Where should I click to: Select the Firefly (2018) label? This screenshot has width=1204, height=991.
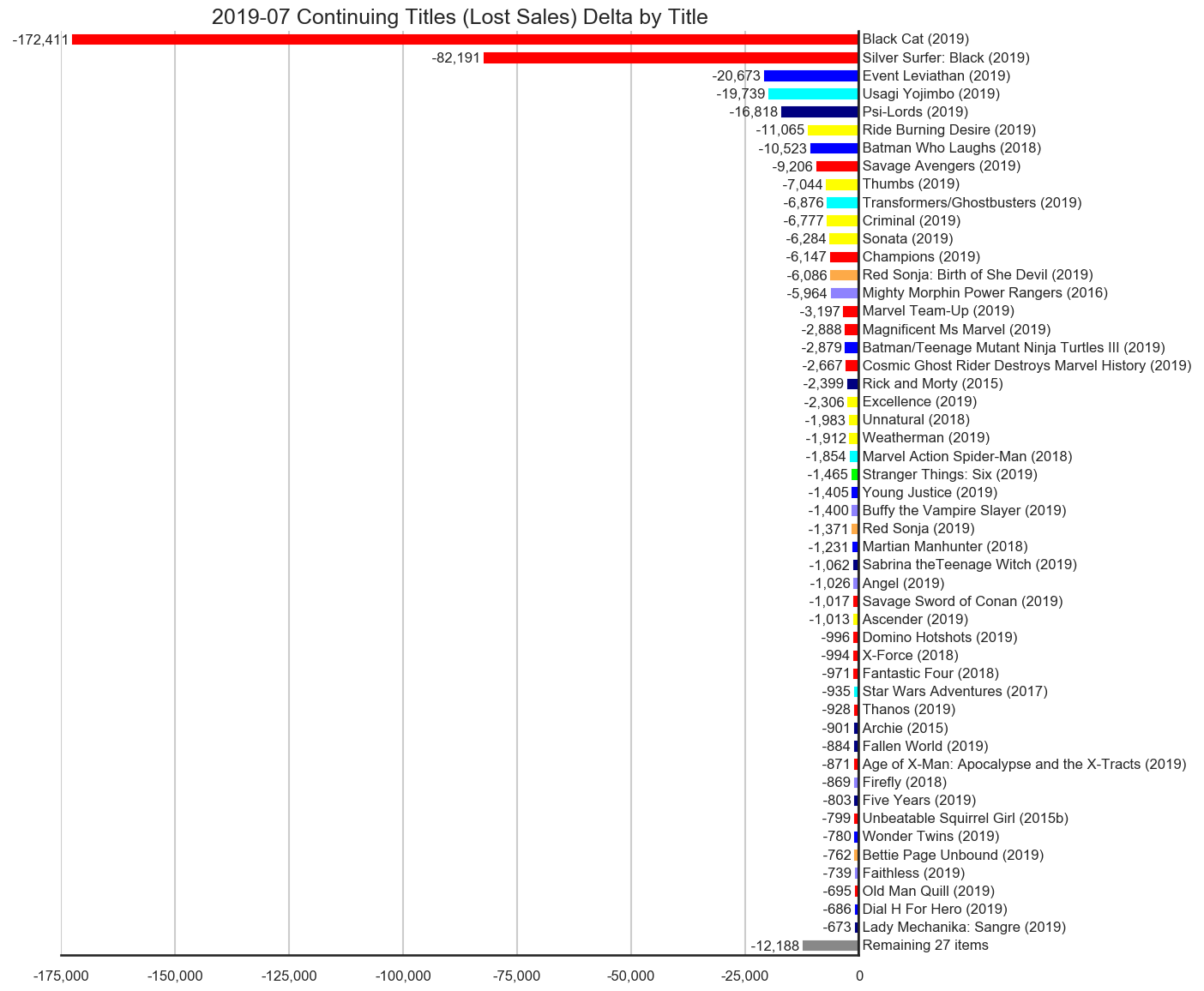pyautogui.click(x=905, y=783)
